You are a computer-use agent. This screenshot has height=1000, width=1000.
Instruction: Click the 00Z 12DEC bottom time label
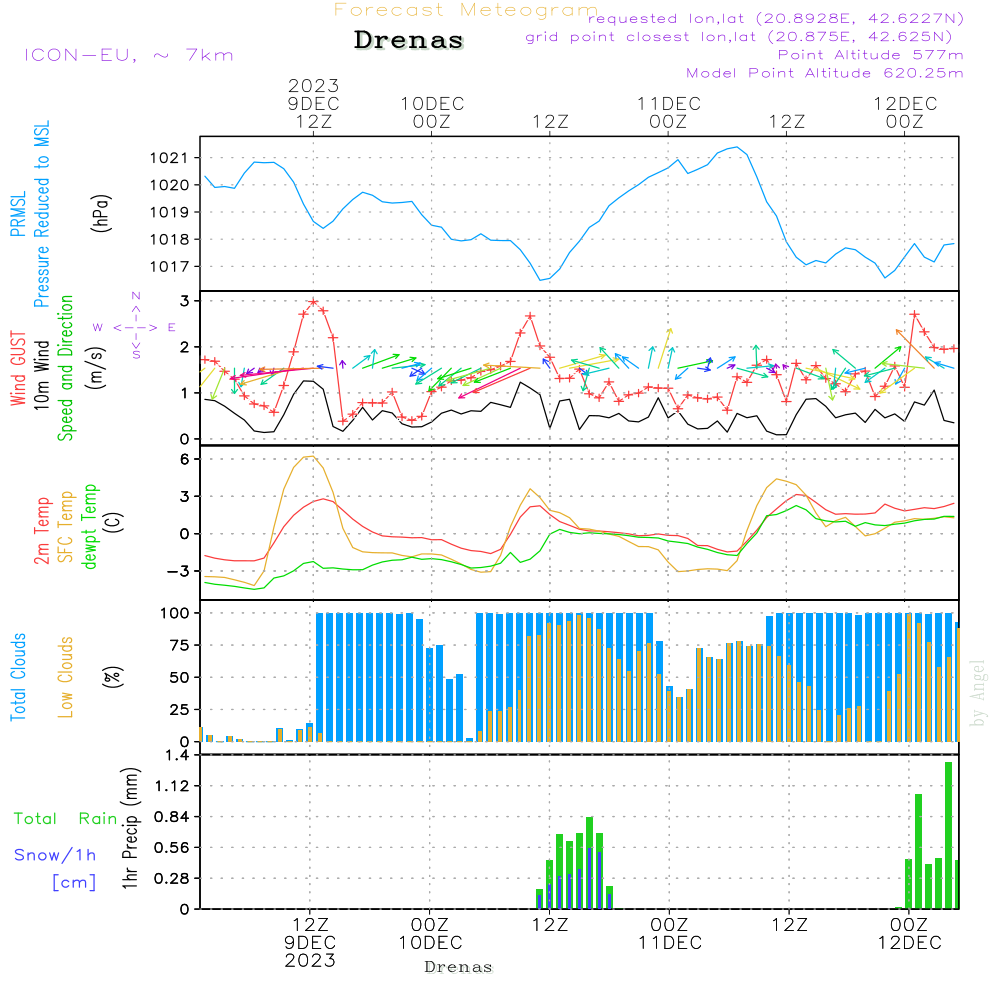click(x=908, y=934)
